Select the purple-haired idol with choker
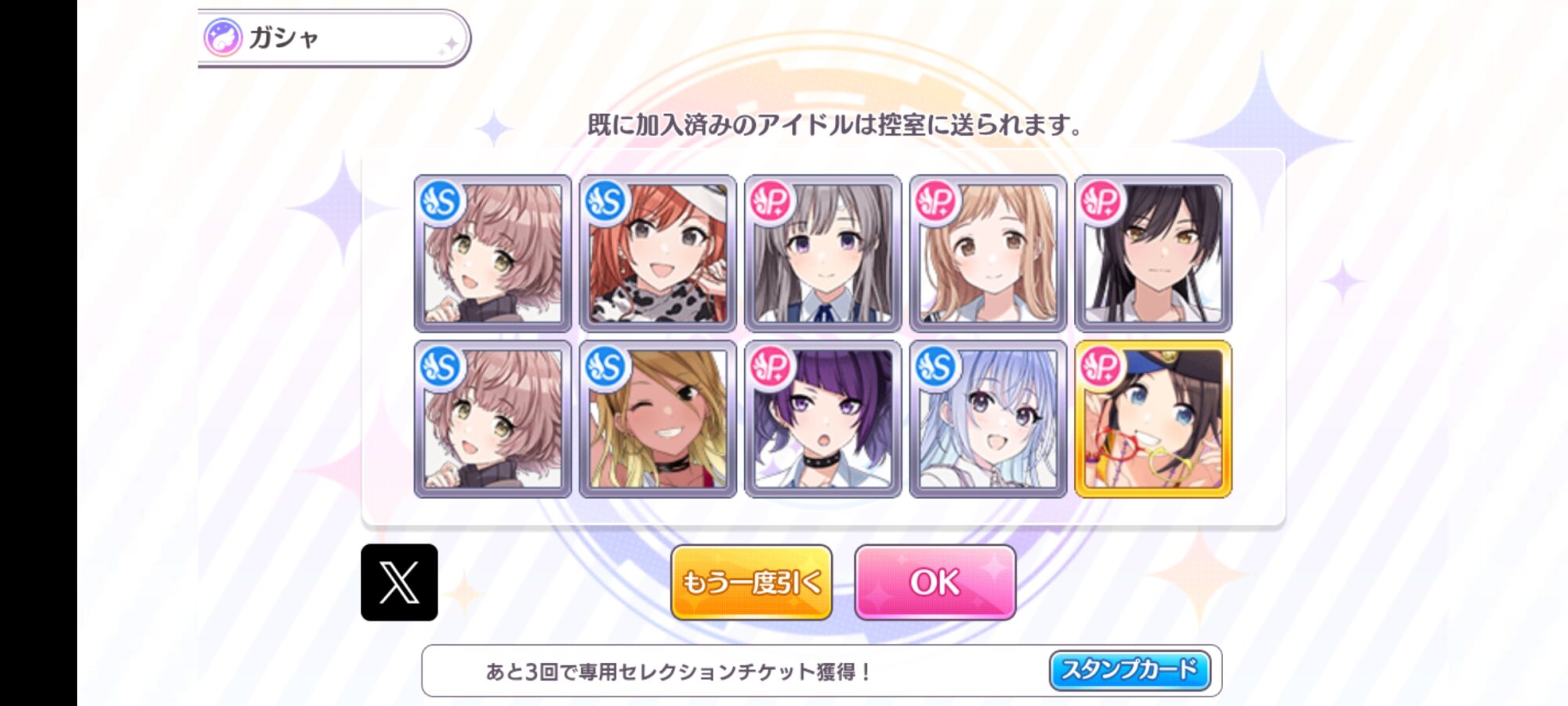This screenshot has width=1568, height=706. [x=823, y=419]
